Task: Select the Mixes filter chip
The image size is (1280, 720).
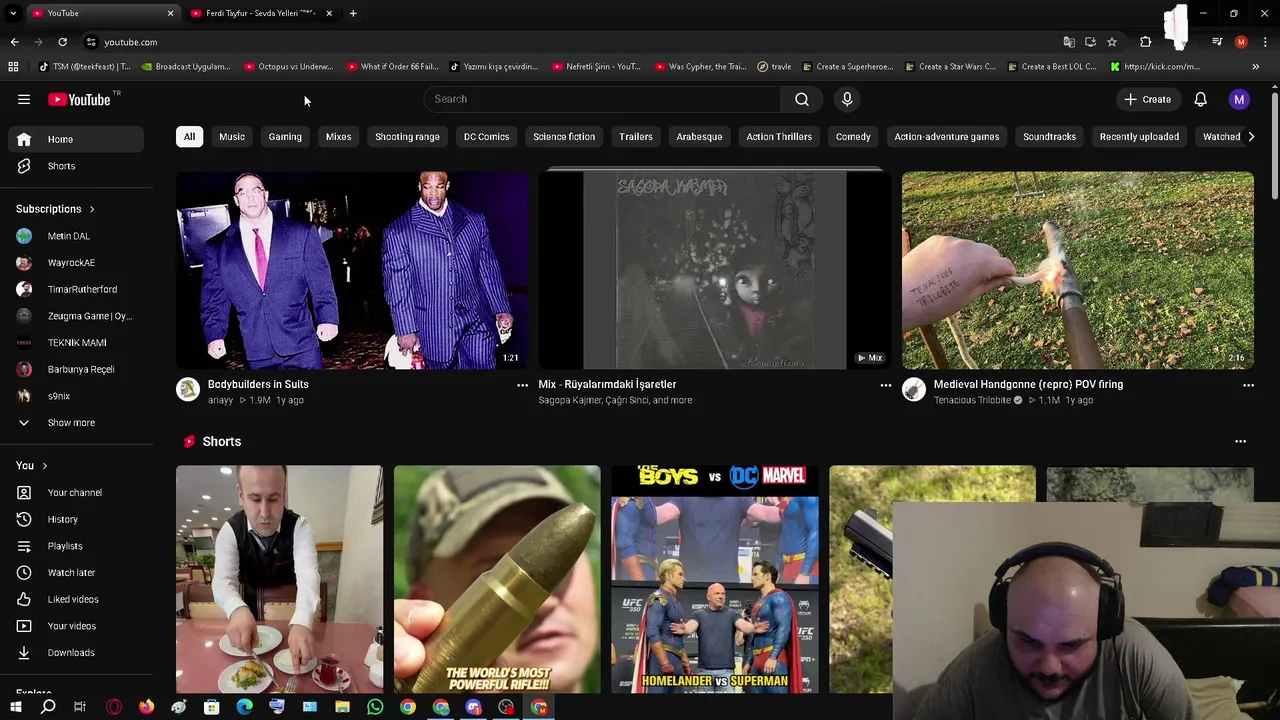Action: click(x=338, y=137)
